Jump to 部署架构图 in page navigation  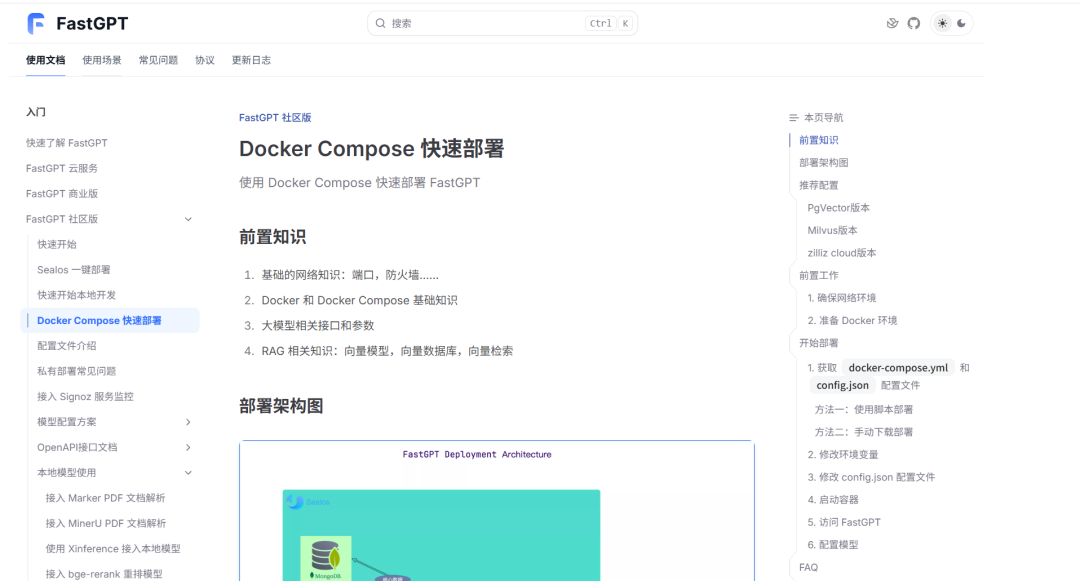coord(824,162)
